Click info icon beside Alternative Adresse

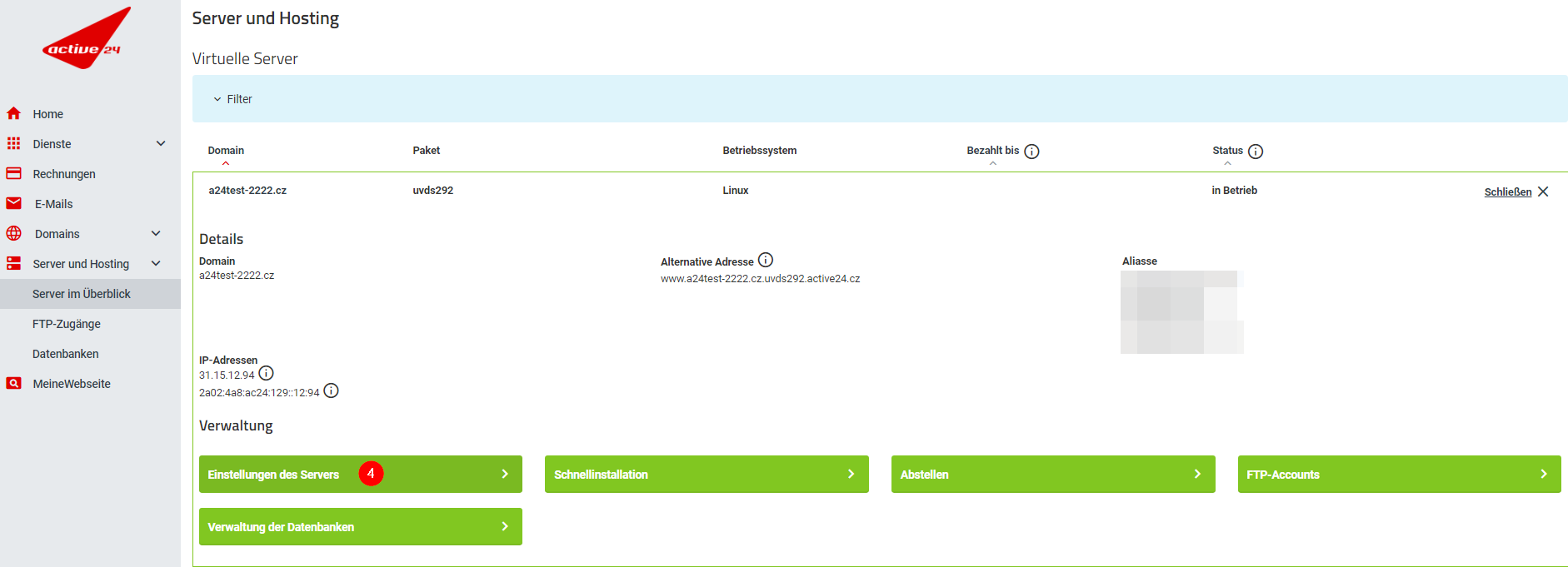coord(766,261)
